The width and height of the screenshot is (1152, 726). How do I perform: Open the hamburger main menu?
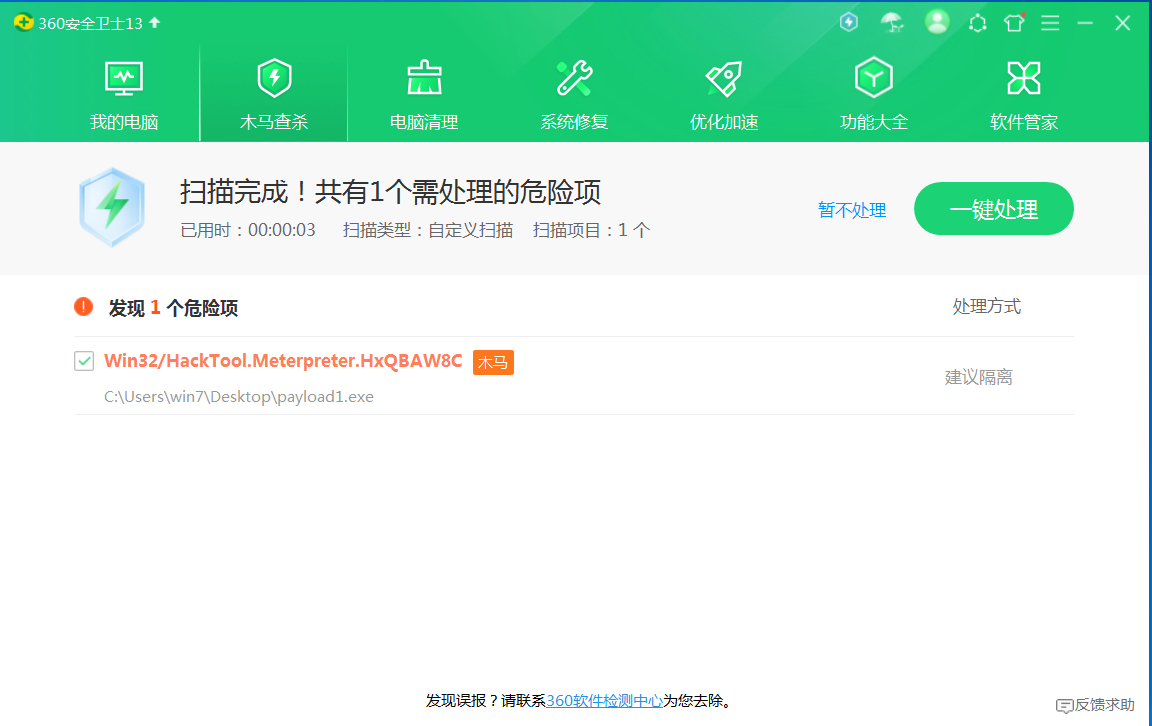pos(1050,23)
